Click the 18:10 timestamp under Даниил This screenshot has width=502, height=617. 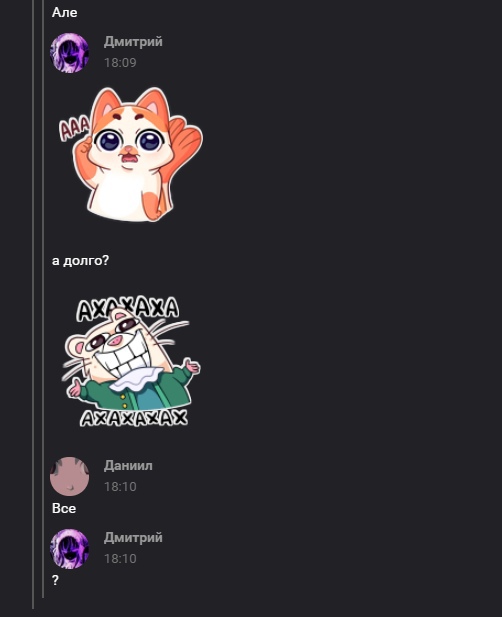pos(120,487)
